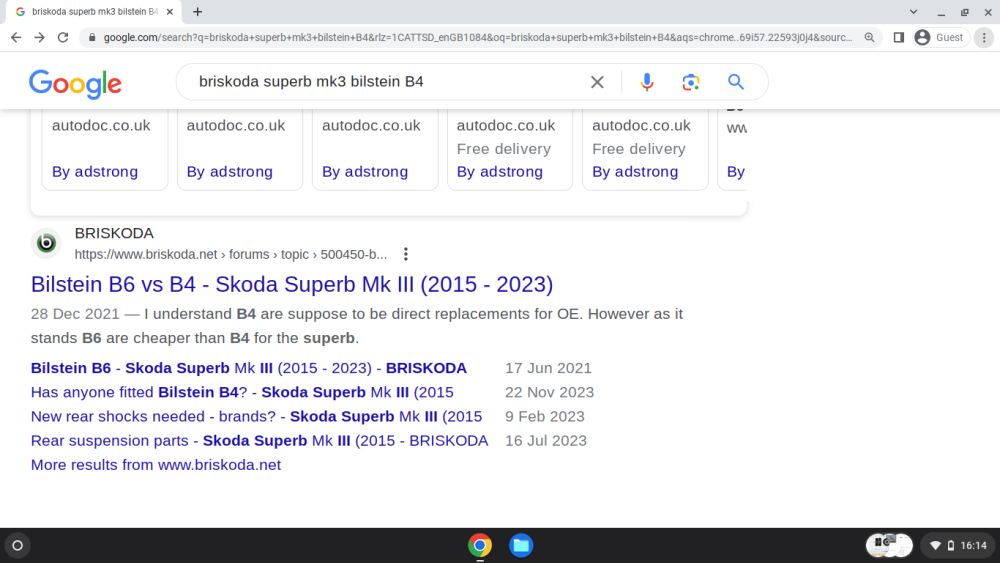This screenshot has width=1000, height=563.
Task: View site information lock icon
Action: [x=92, y=38]
